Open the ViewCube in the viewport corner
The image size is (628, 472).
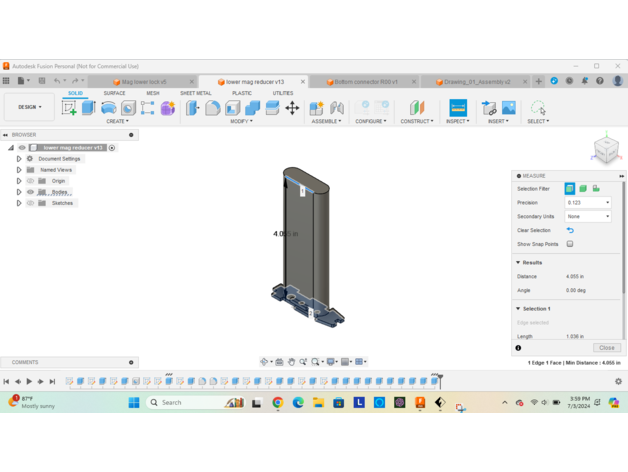point(606,150)
